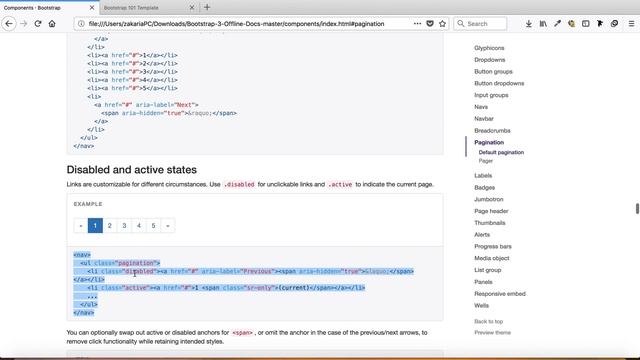Jump to Breadcrumbs section
This screenshot has height=360, width=640.
492,131
